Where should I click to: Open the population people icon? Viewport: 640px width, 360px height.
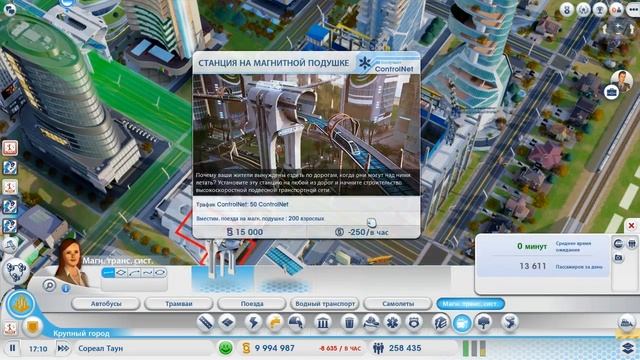pos(378,348)
